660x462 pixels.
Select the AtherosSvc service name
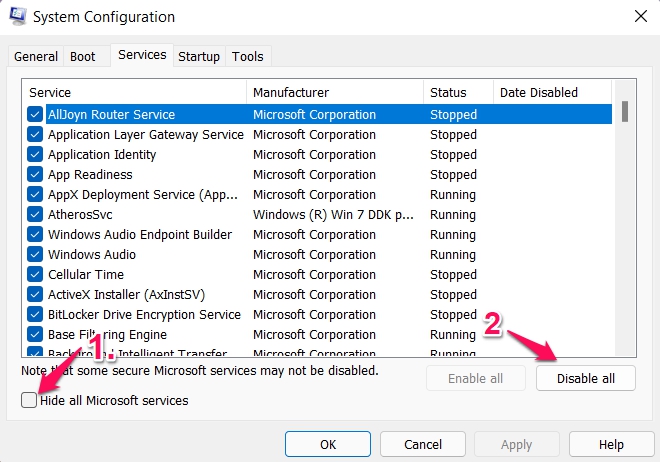(x=80, y=215)
